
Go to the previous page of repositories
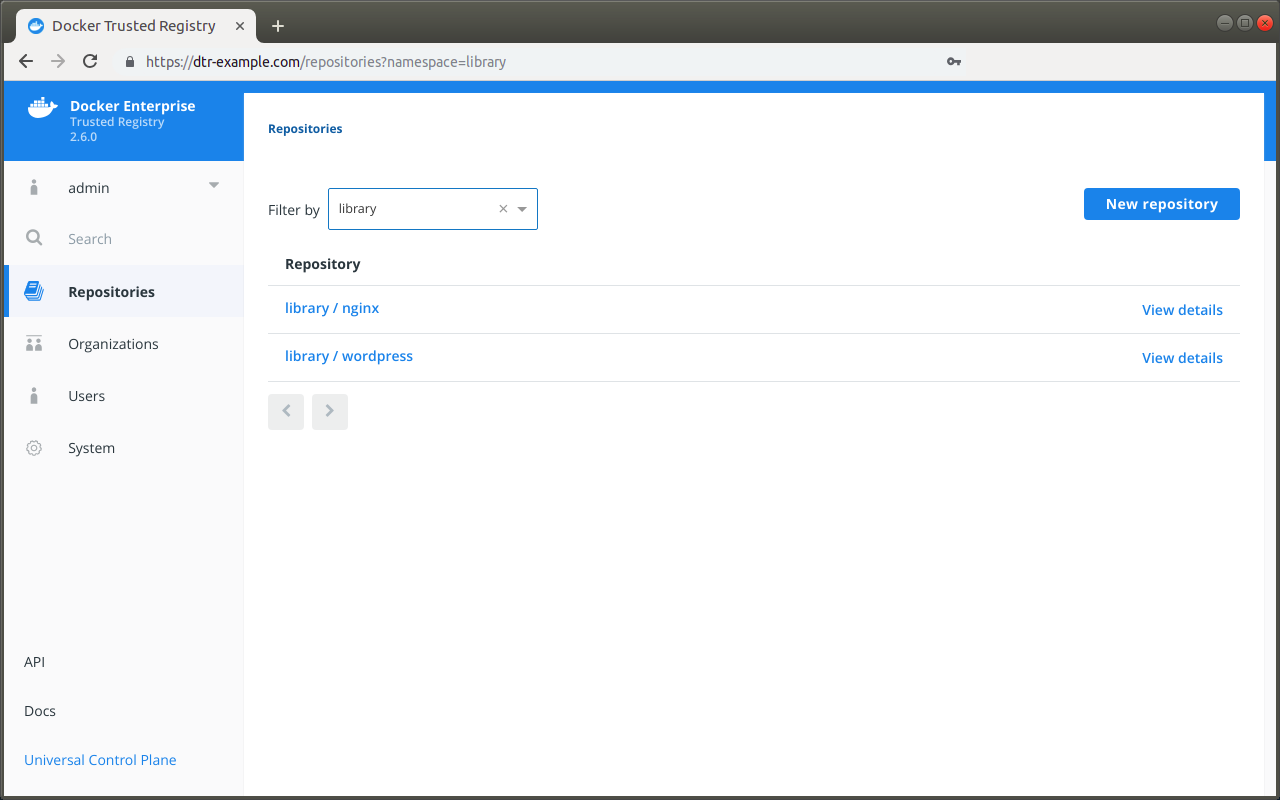[286, 411]
